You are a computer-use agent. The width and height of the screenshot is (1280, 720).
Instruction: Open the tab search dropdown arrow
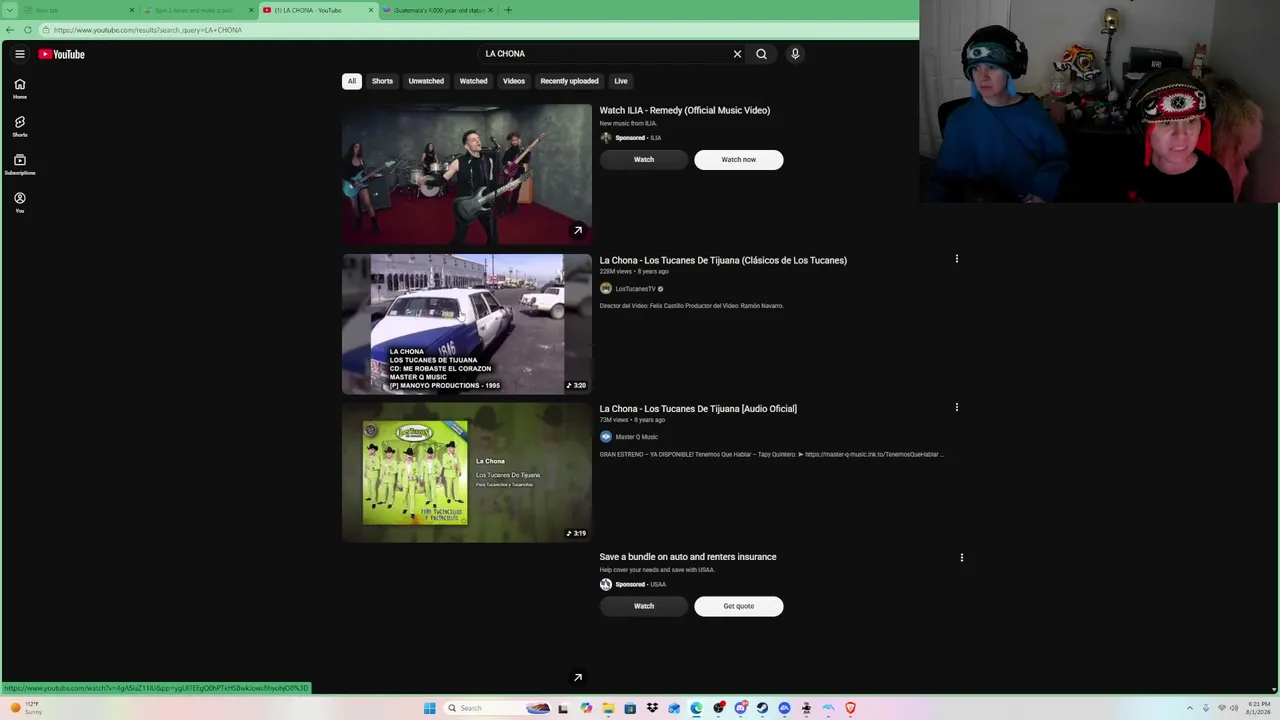click(11, 10)
